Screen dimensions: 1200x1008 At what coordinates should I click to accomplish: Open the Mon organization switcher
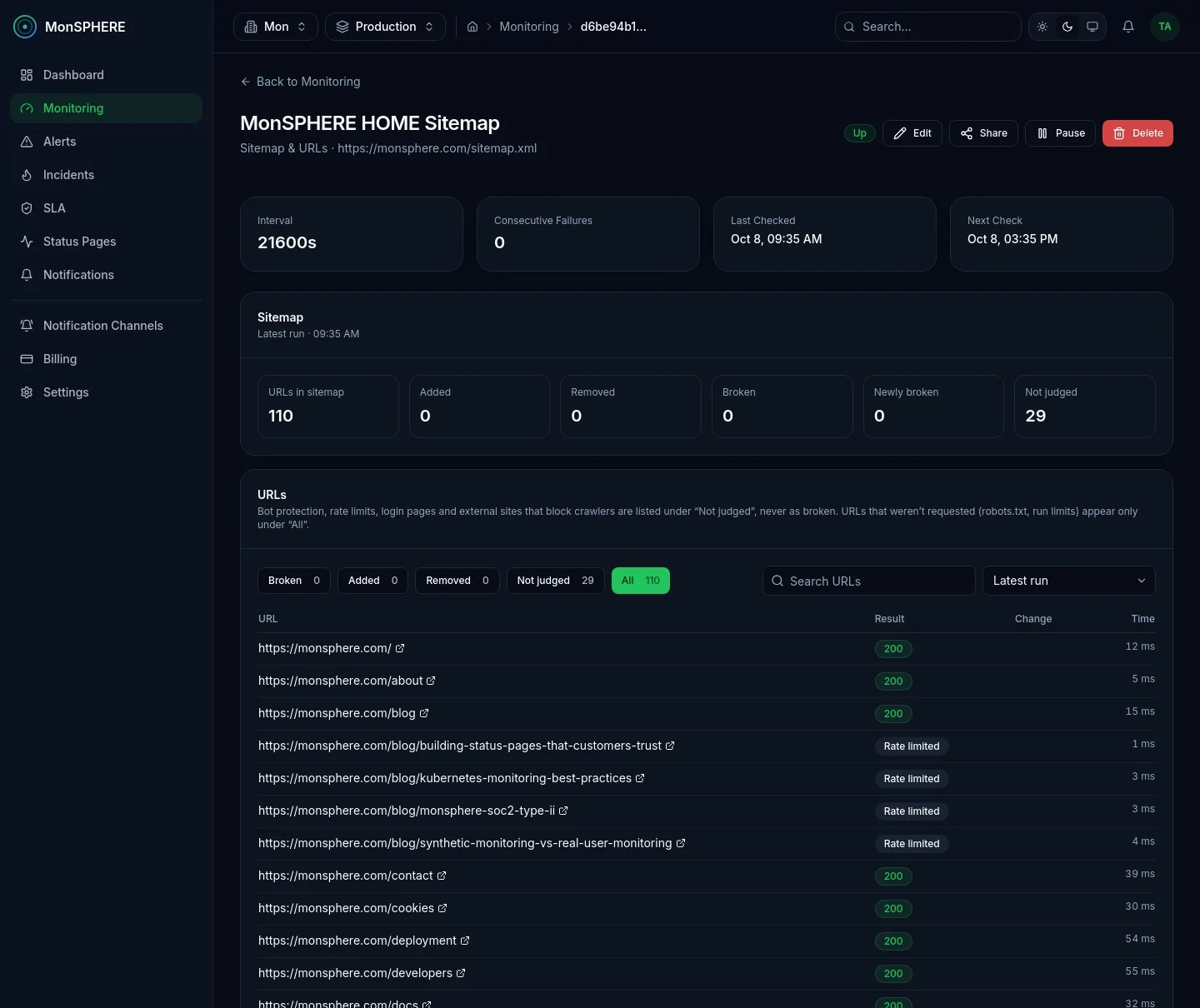point(276,27)
